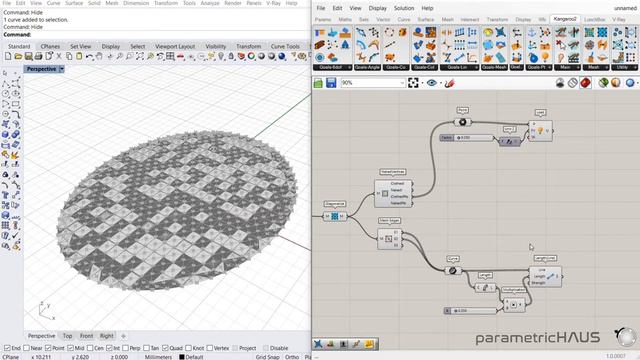Toggle the Mid osnap checkbox
The width and height of the screenshot is (640, 360).
70,348
